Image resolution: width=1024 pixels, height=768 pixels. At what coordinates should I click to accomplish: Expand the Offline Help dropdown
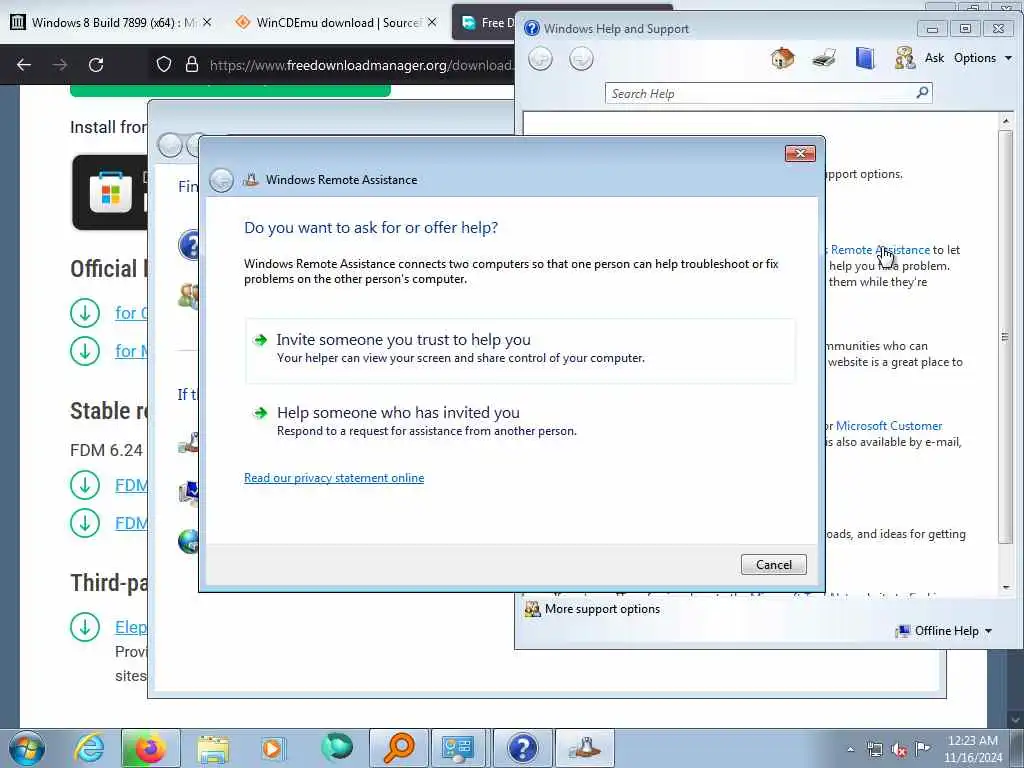[944, 631]
